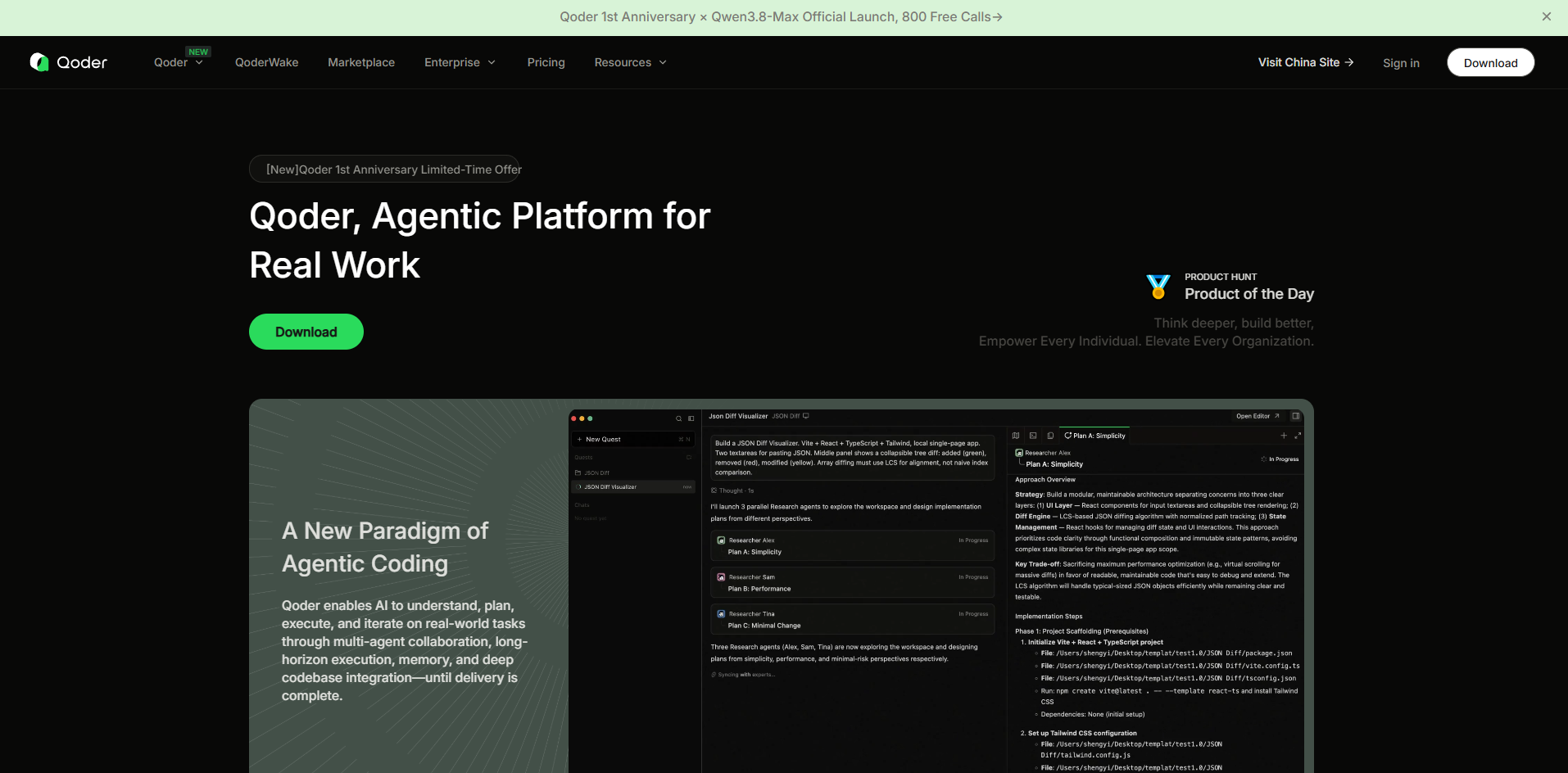Open the Qwen3.8-Max launch banner link
The height and width of the screenshot is (773, 1568).
(781, 16)
